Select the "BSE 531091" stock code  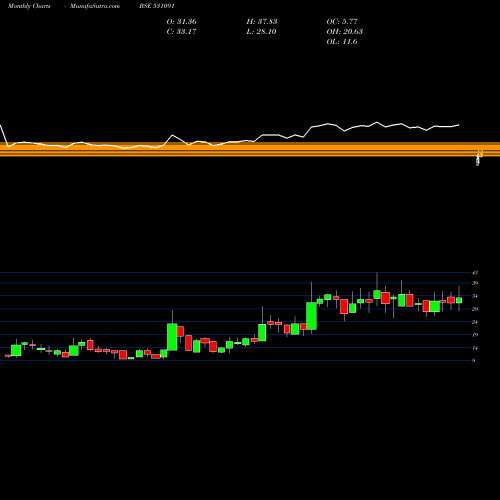coord(157,6)
